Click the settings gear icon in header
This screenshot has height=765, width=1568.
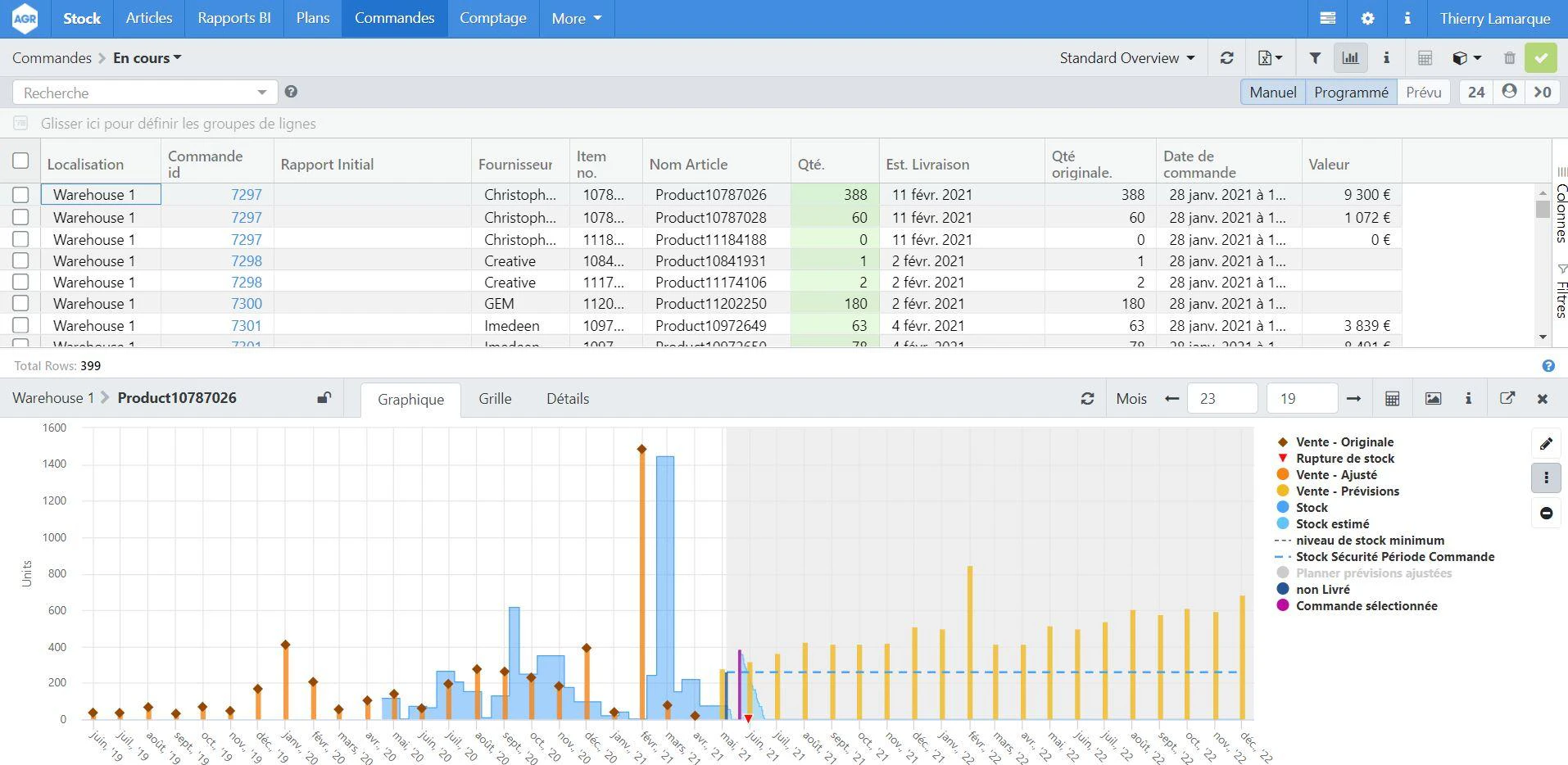tap(1367, 18)
